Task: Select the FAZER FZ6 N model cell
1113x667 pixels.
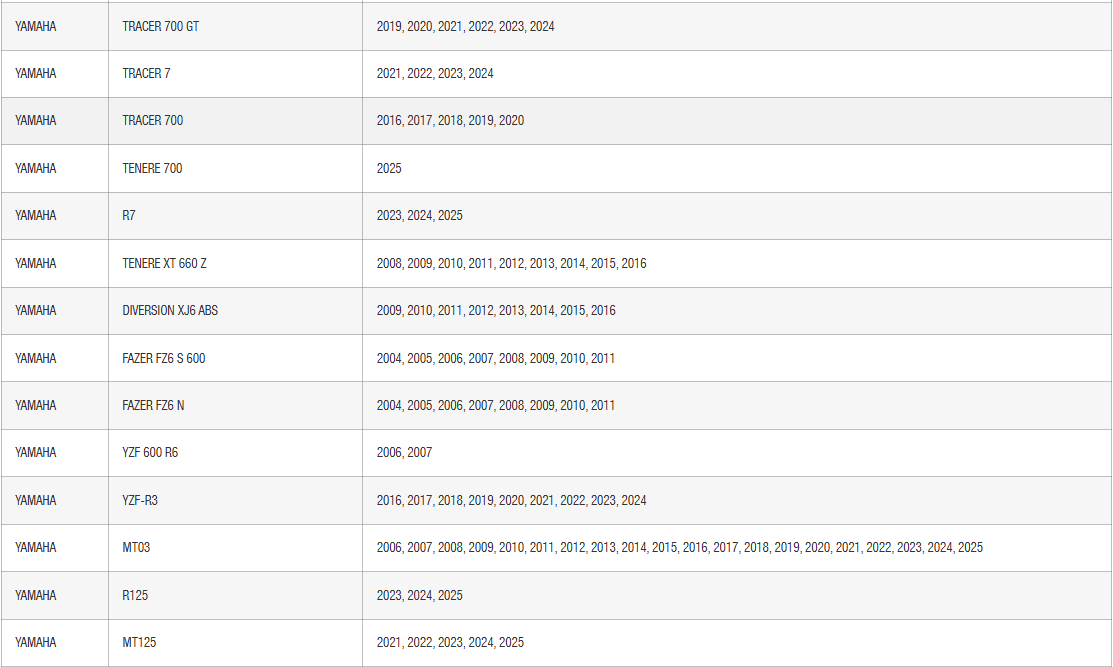Action: point(153,405)
